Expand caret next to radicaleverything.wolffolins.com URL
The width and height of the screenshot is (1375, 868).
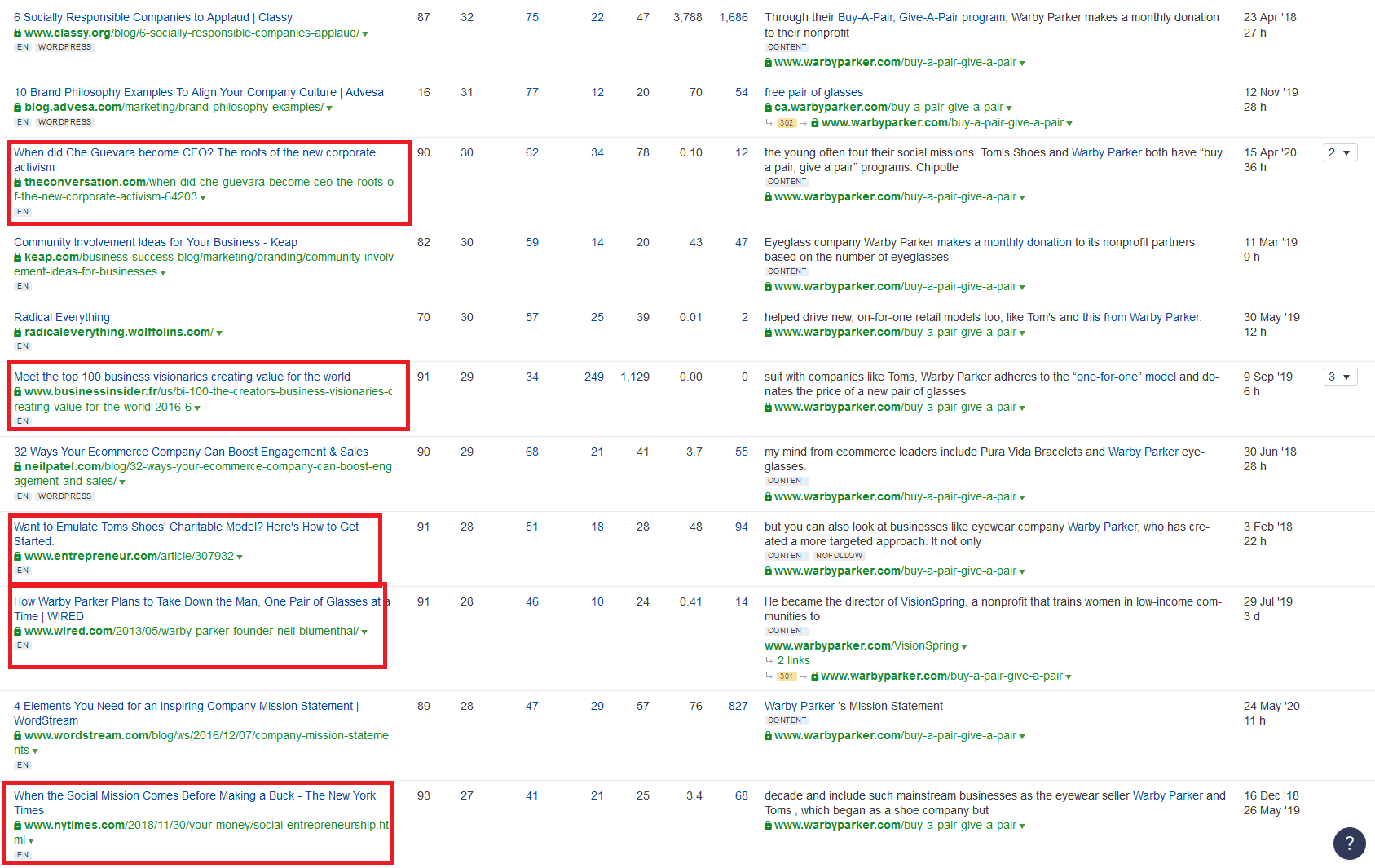(x=219, y=333)
